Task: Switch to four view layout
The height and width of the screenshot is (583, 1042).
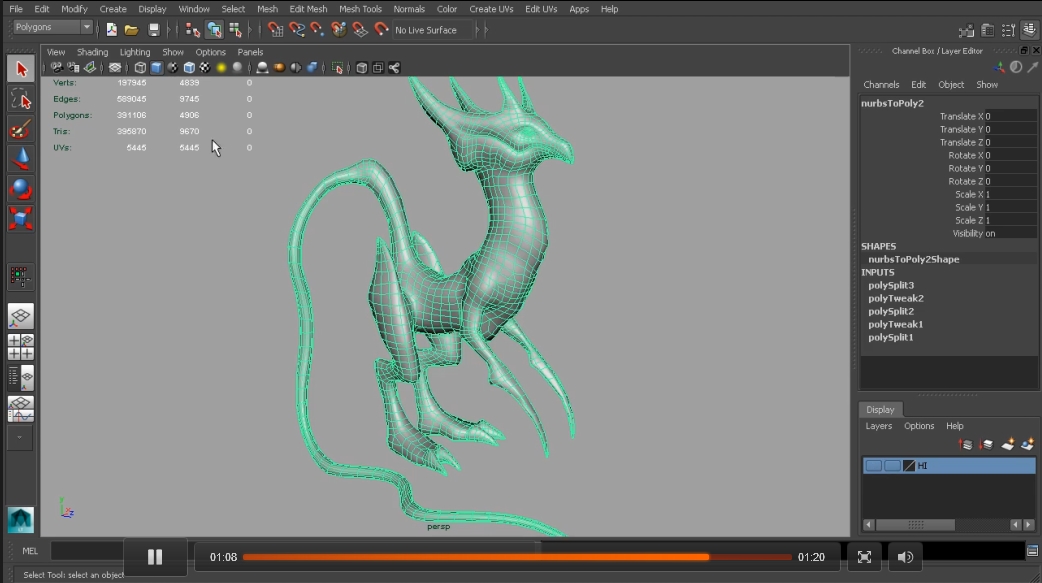Action: [x=21, y=347]
